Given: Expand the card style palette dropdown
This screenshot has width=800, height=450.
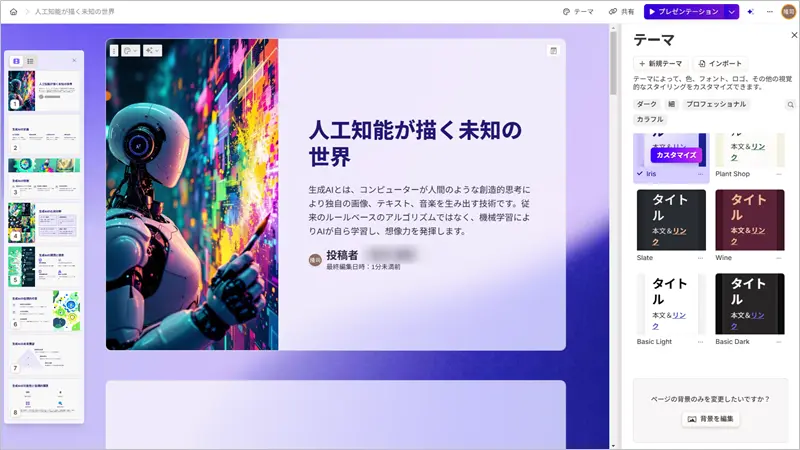Looking at the screenshot, I should click(131, 50).
